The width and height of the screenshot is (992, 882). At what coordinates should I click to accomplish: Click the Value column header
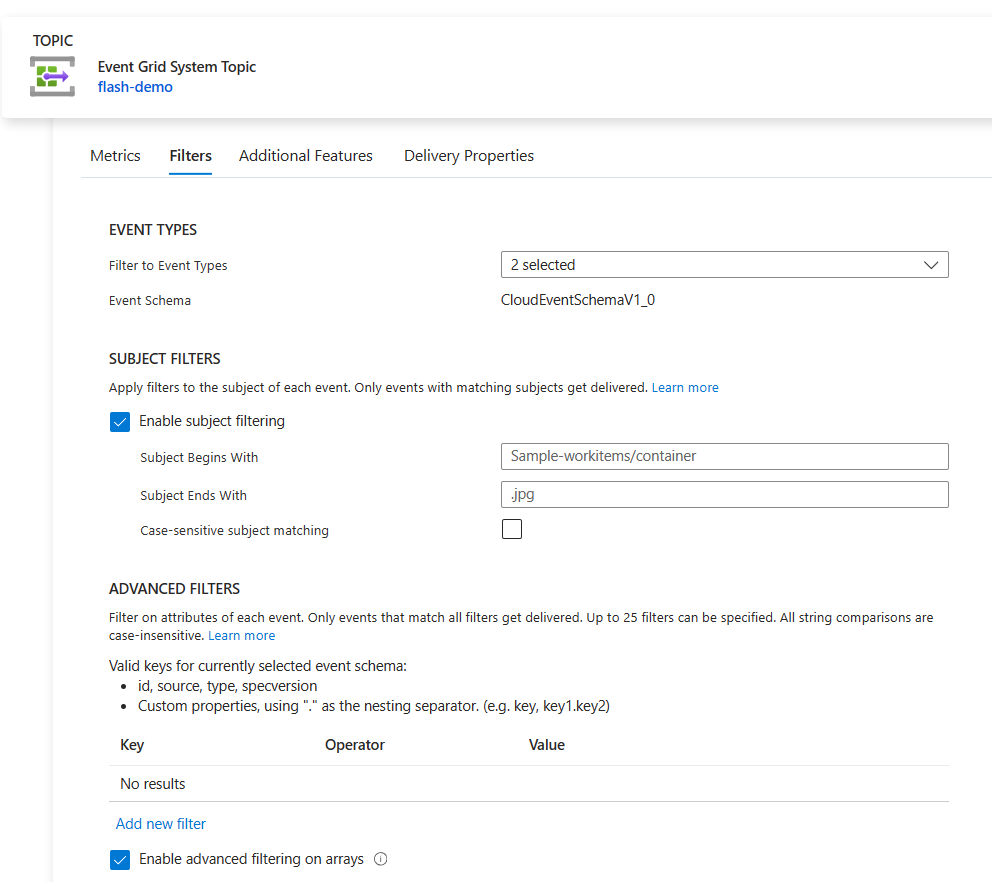547,745
